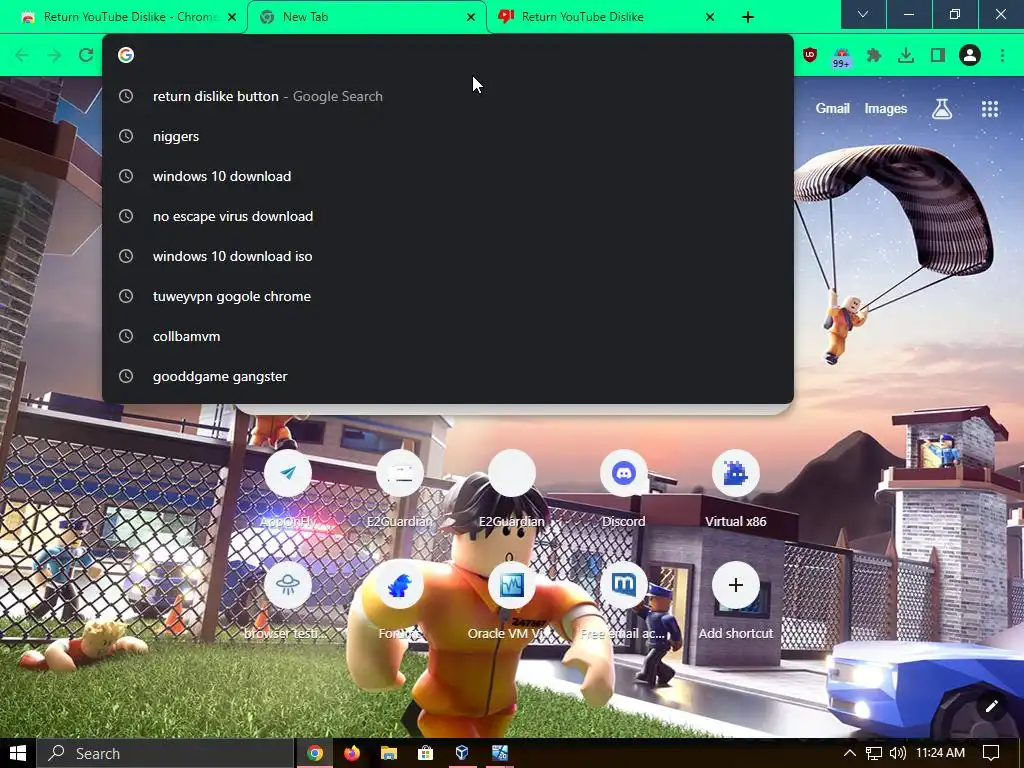Image resolution: width=1024 pixels, height=768 pixels.
Task: Open the Search Labs flask icon
Action: (x=942, y=109)
